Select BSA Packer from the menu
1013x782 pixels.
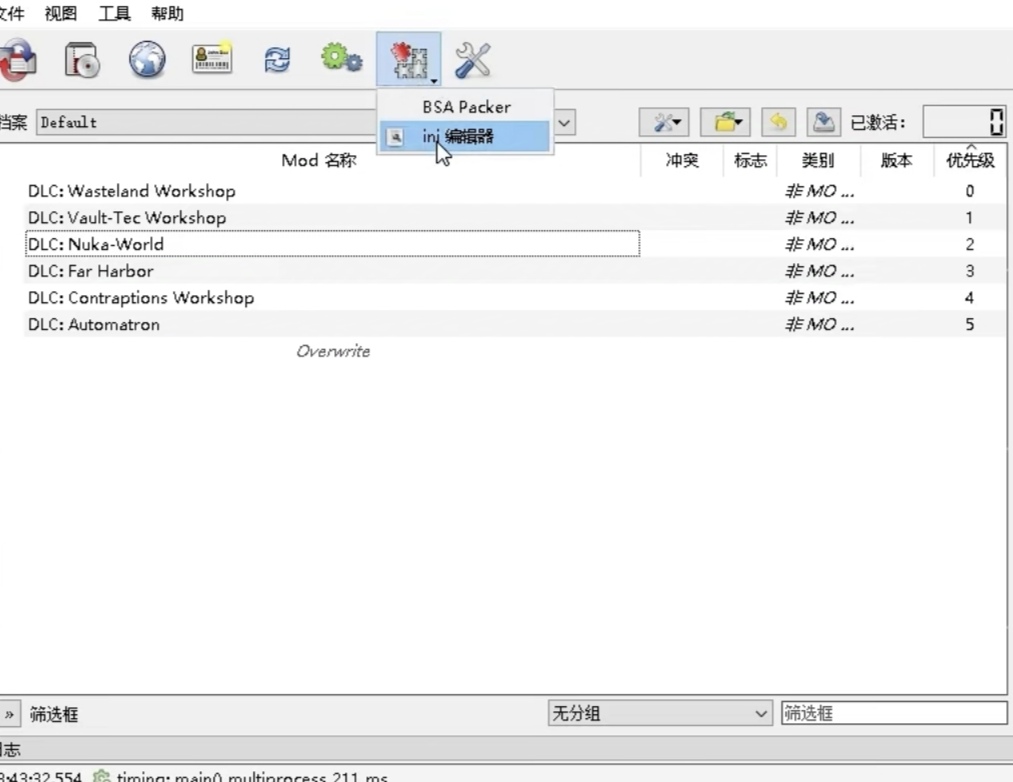click(x=466, y=107)
